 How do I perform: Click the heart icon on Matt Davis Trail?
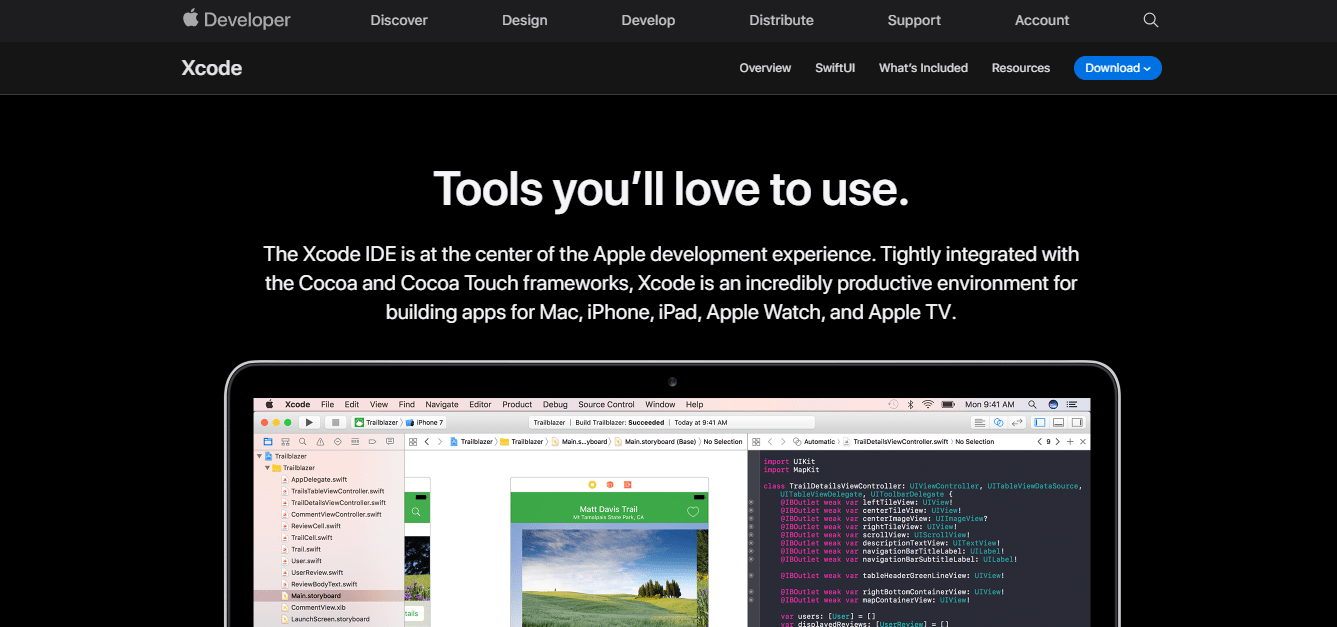point(692,512)
